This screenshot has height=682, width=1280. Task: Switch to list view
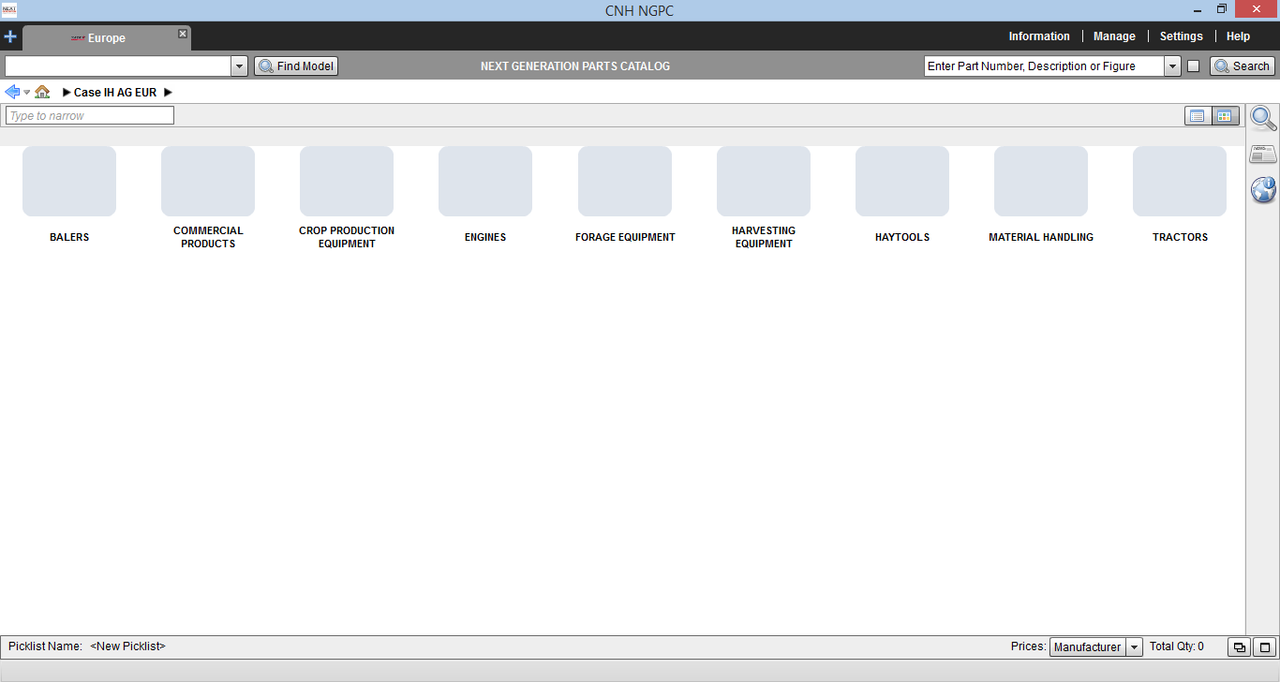1197,116
